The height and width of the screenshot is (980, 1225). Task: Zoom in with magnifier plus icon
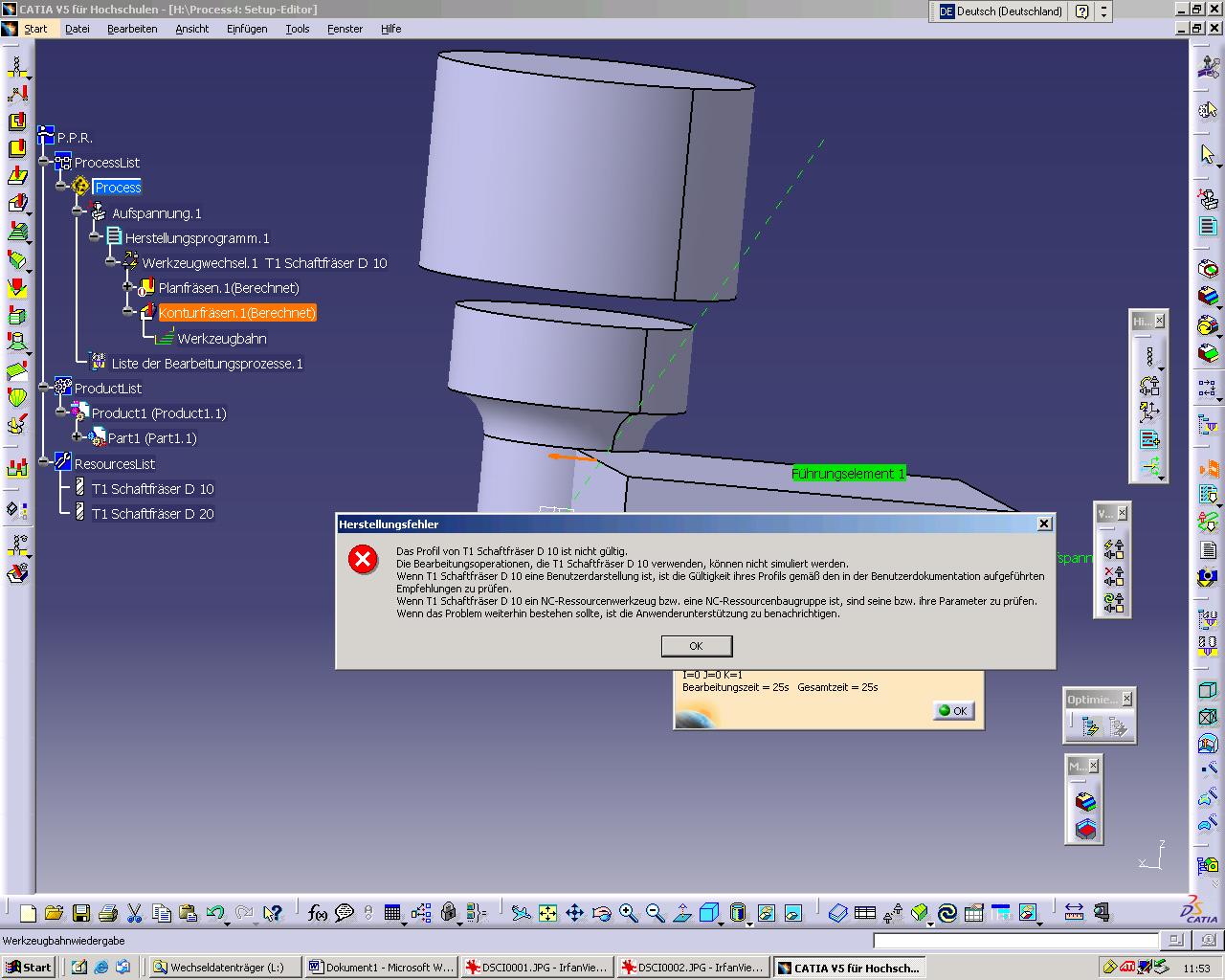coord(628,913)
